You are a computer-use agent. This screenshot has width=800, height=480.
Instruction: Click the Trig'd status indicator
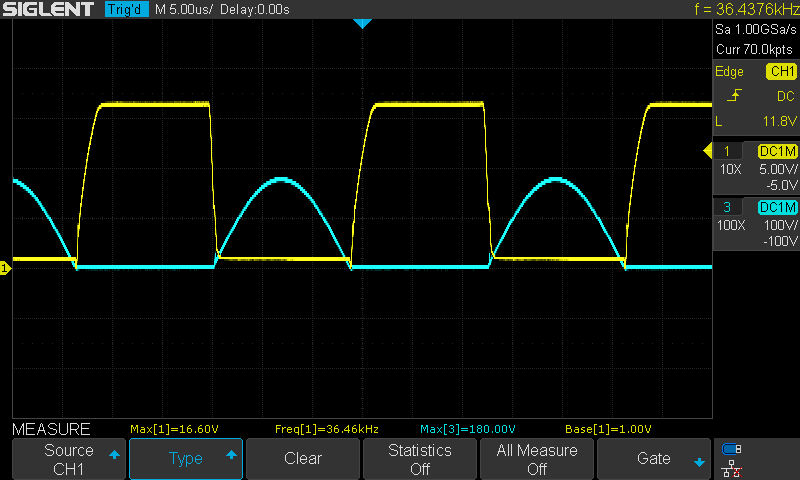tap(127, 9)
